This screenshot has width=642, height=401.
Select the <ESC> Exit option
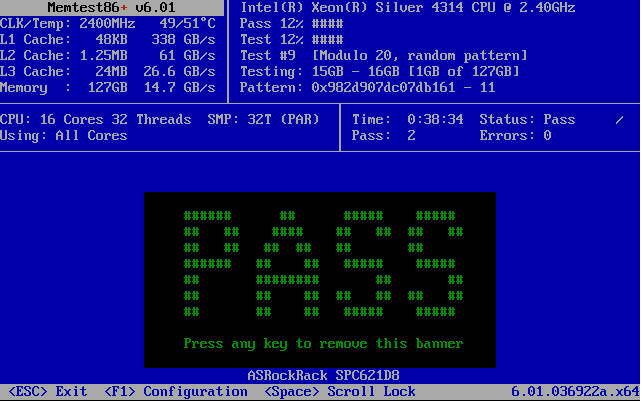(x=48, y=392)
